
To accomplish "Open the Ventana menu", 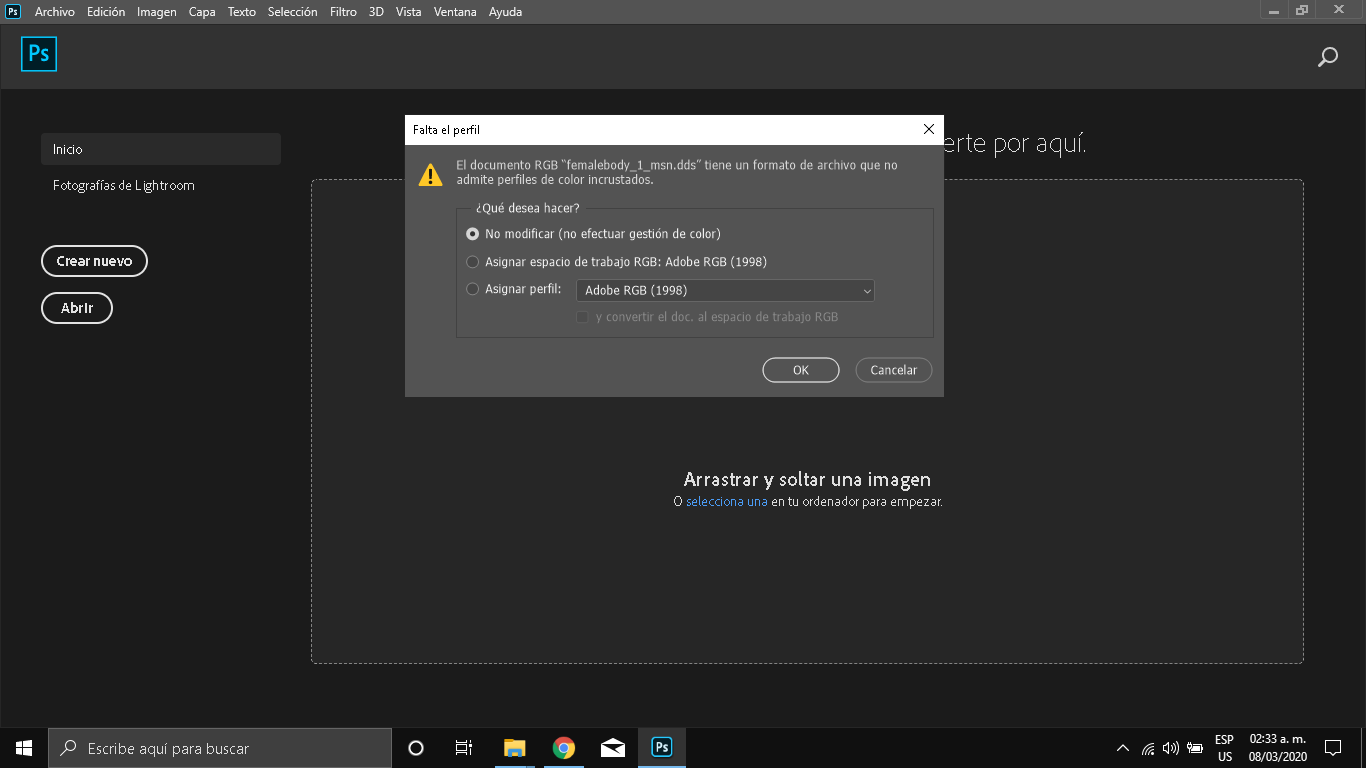I will (455, 12).
